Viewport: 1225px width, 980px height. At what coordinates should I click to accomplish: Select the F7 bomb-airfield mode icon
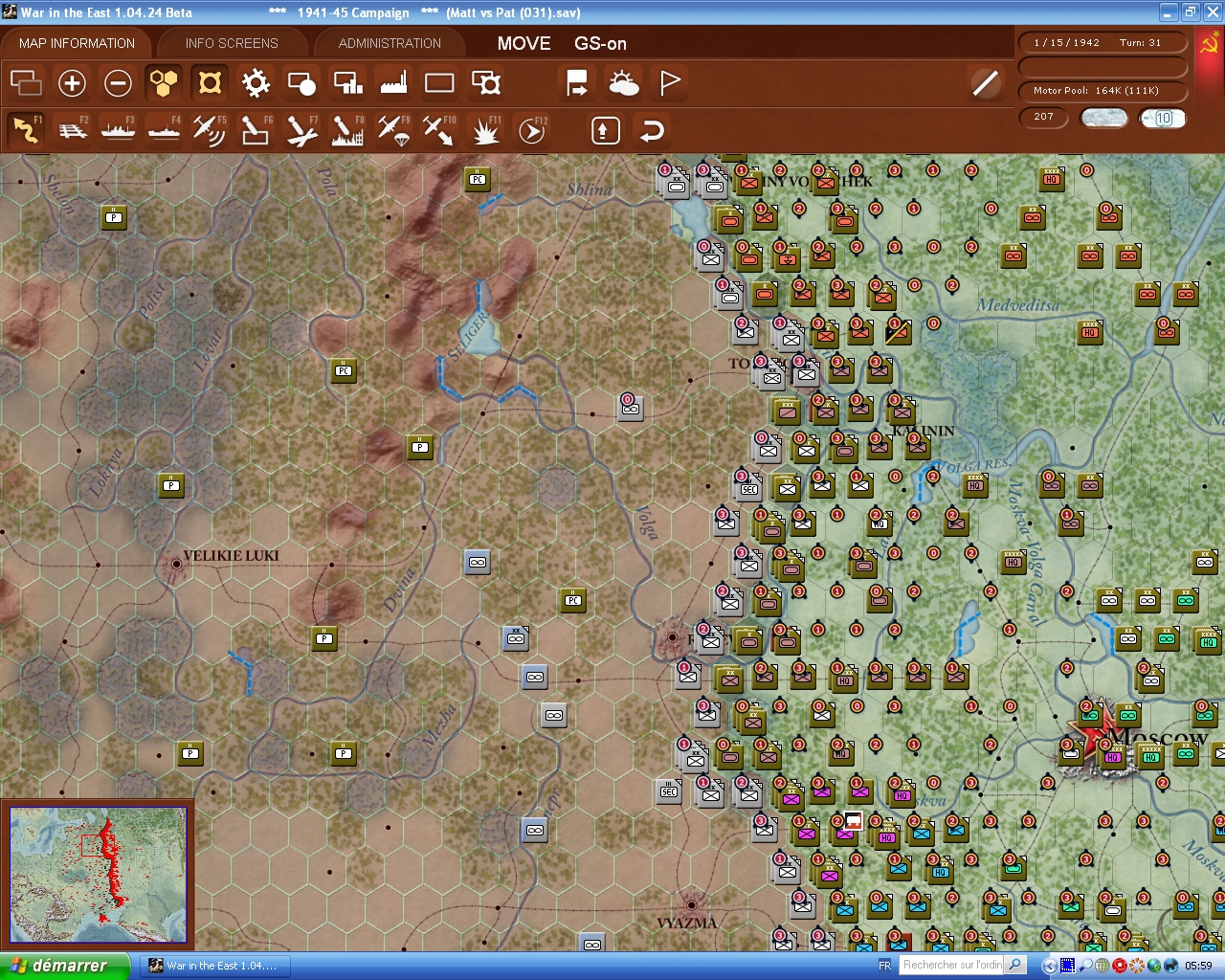point(301,130)
